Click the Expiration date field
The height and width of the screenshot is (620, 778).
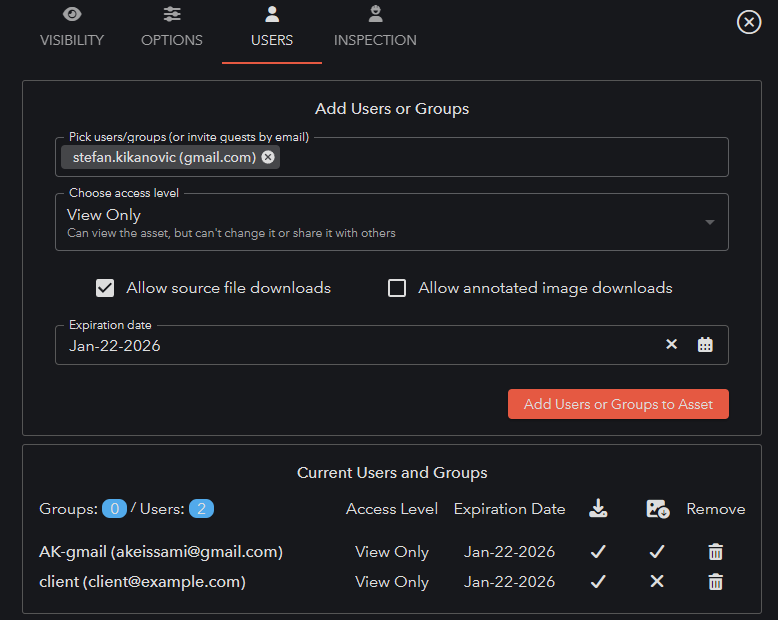click(x=391, y=345)
